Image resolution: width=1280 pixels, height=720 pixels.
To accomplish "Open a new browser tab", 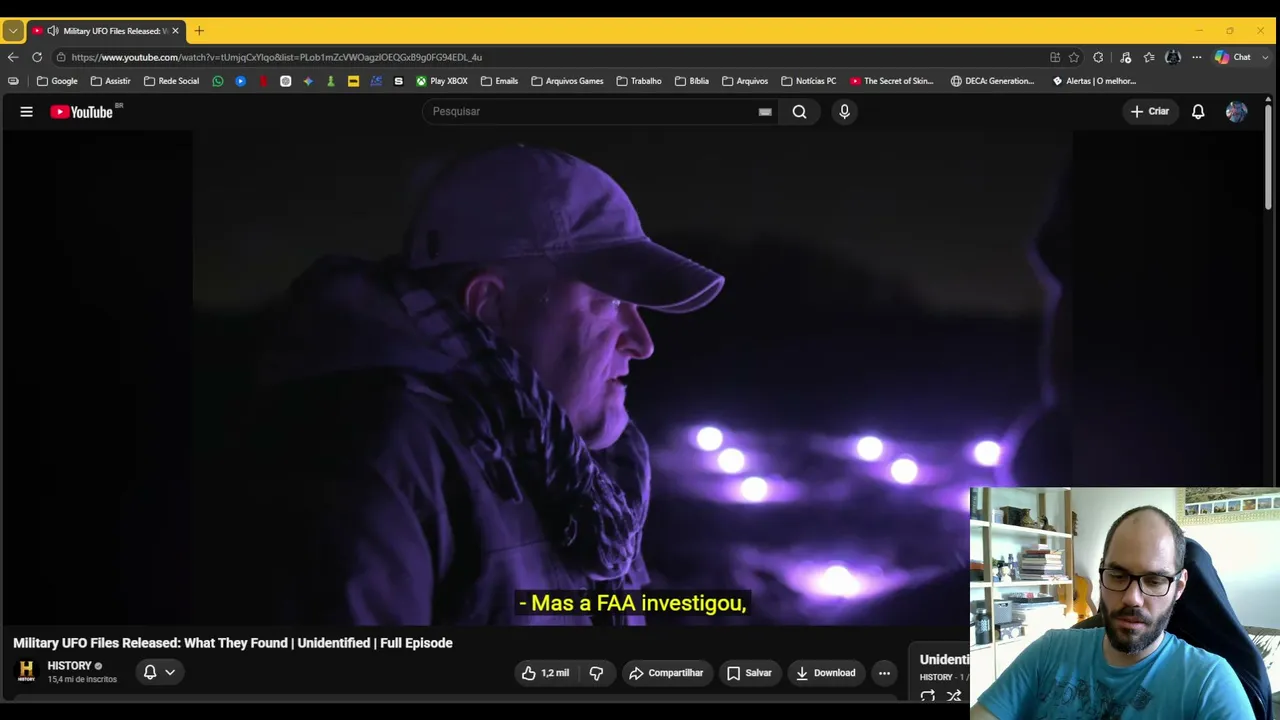I will click(199, 31).
